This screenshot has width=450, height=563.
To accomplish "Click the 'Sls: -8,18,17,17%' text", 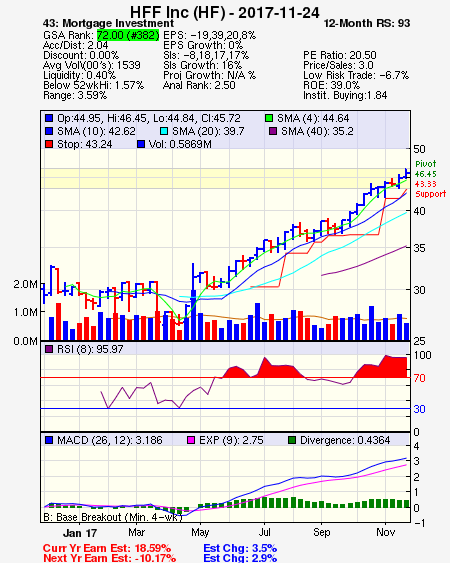I will pyautogui.click(x=206, y=55).
